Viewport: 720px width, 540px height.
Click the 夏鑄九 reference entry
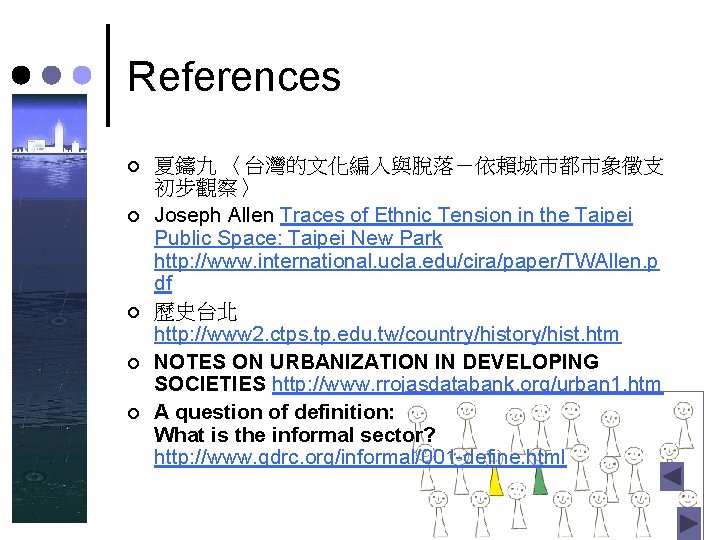click(x=409, y=176)
